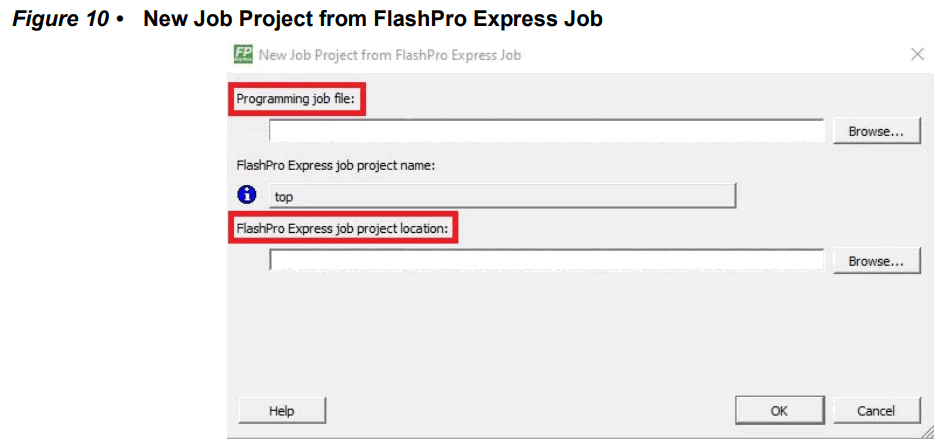Image resolution: width=946 pixels, height=448 pixels.
Task: Select the project name field containing "top"
Action: pos(503,196)
